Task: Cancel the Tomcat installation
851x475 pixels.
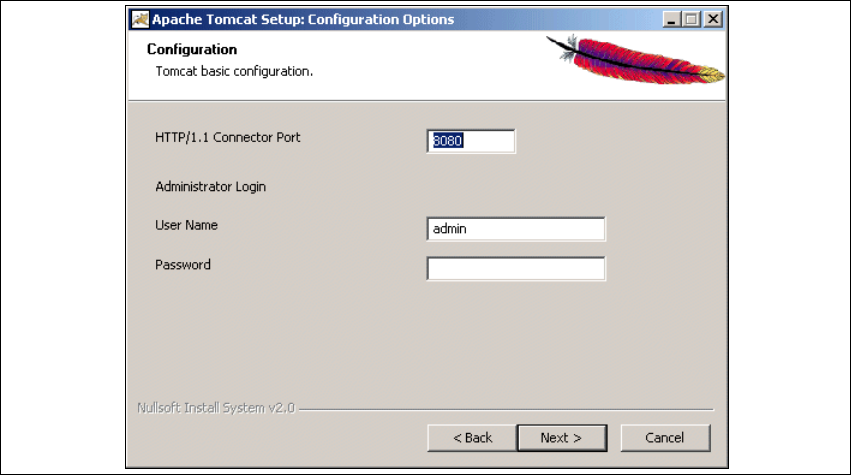Action: [665, 438]
